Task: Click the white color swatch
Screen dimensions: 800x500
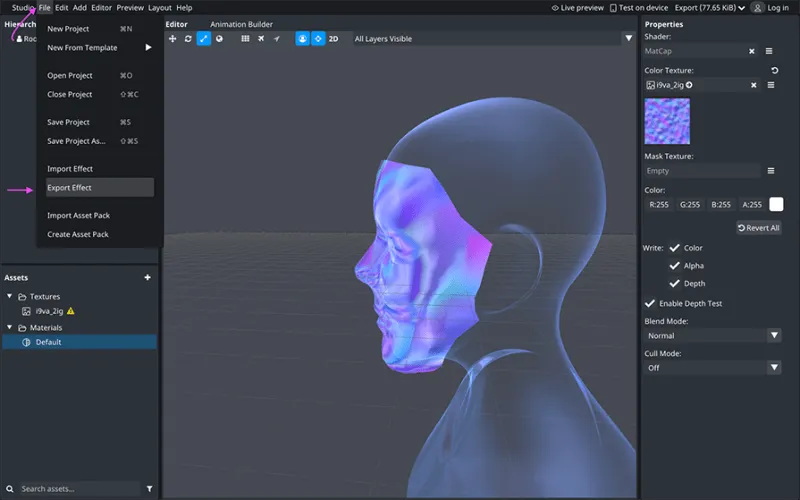Action: [776, 204]
